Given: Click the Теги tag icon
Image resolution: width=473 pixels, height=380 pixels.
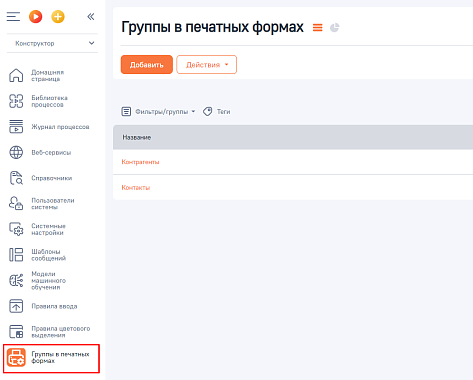Looking at the screenshot, I should coord(208,111).
